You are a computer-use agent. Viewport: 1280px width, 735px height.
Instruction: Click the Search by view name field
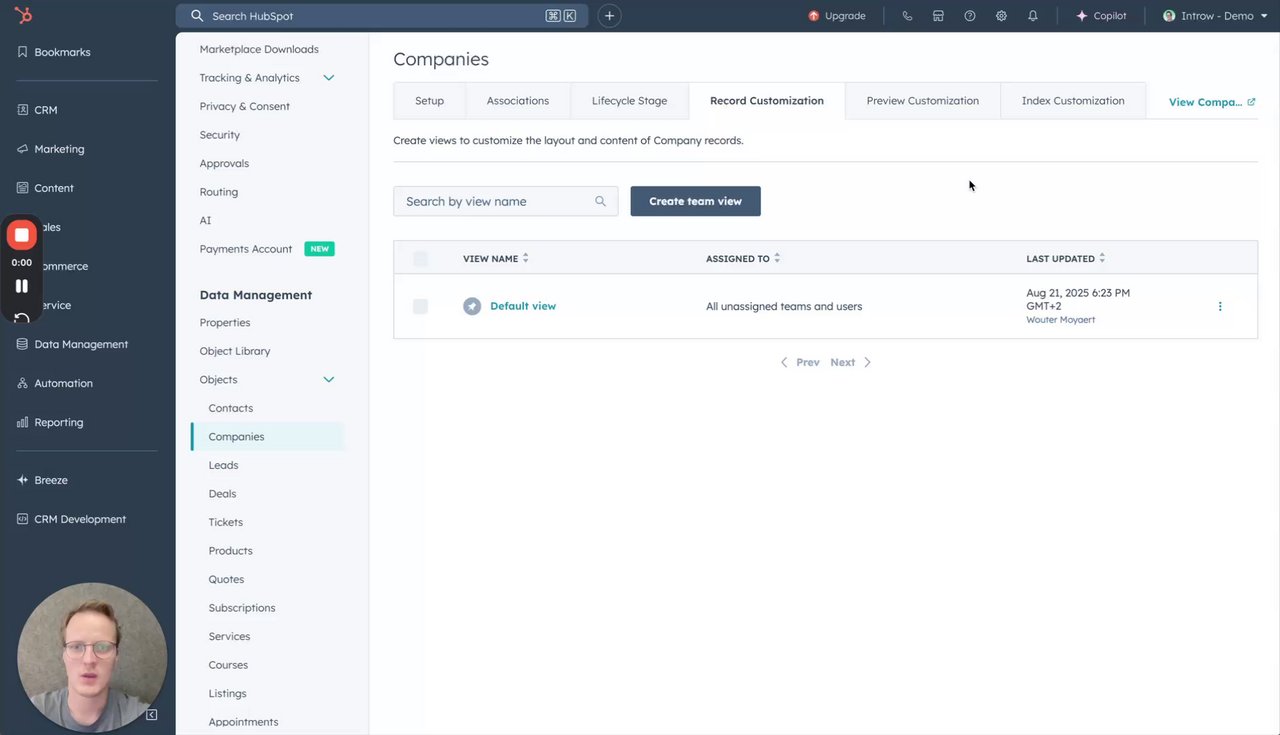(x=506, y=201)
